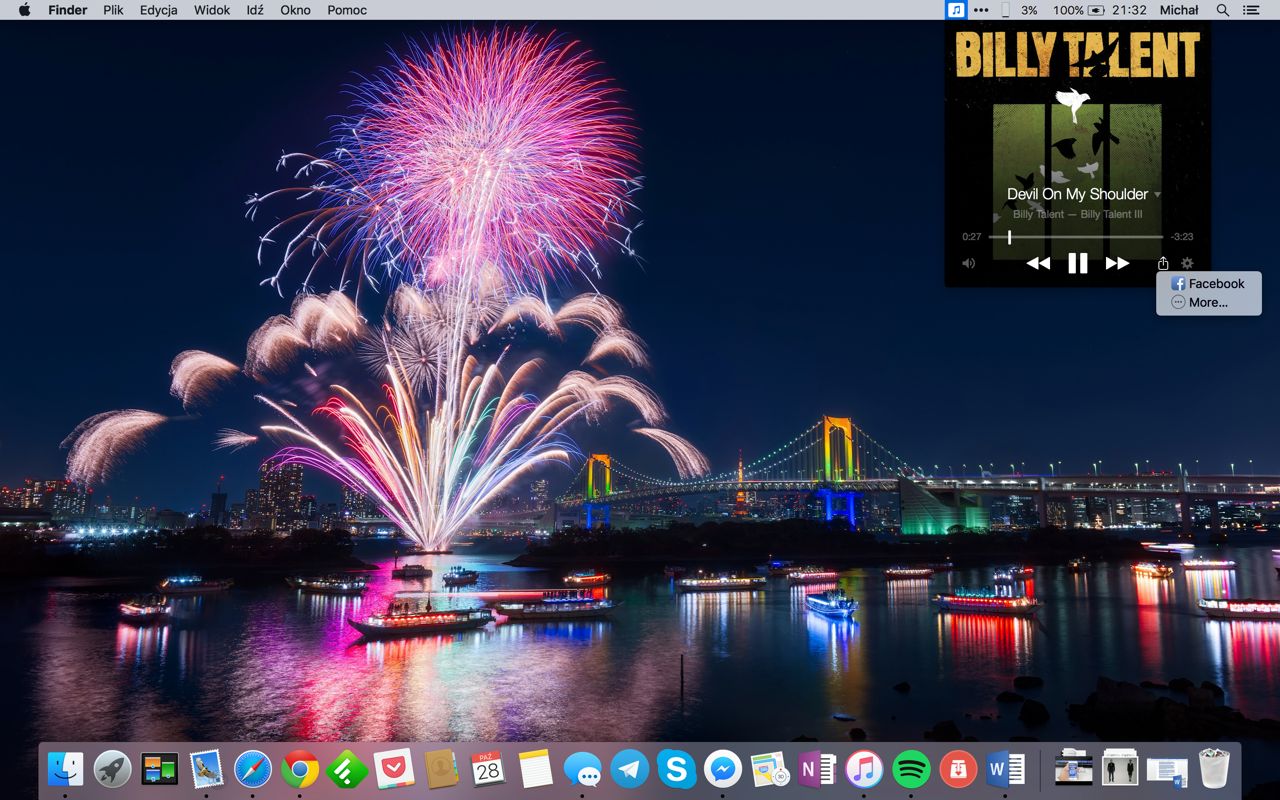Open Notification Center list icon
Image resolution: width=1280 pixels, height=800 pixels.
[x=1251, y=10]
